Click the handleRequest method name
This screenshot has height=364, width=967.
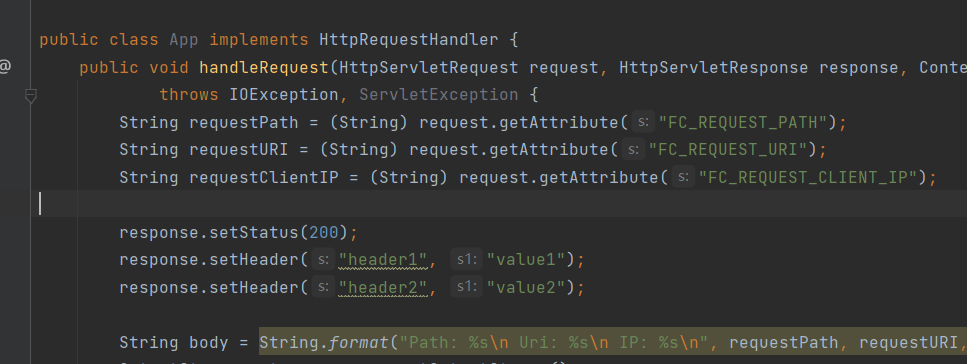click(x=264, y=68)
